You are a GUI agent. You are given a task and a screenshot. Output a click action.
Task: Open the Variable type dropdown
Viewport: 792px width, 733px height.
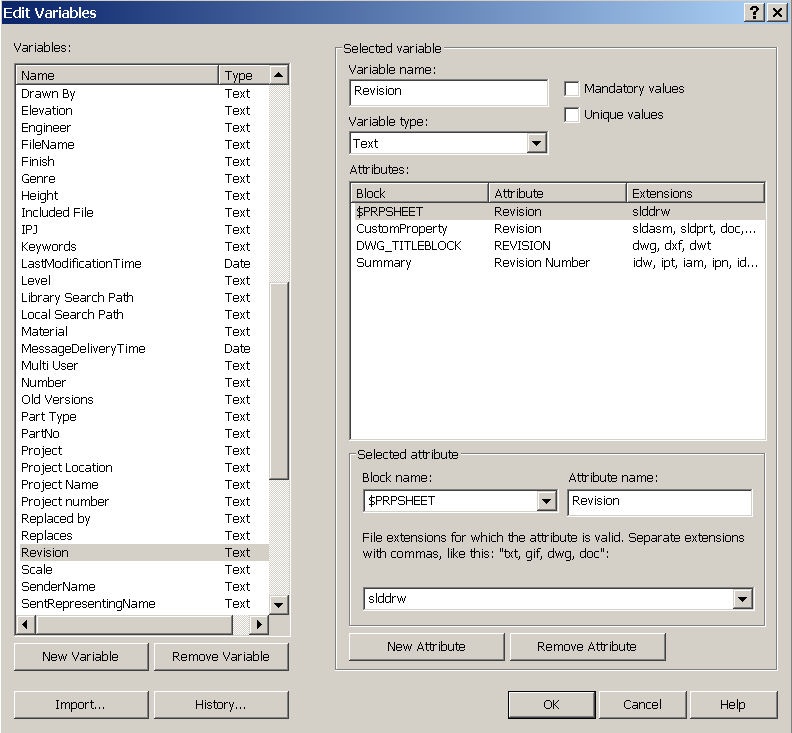coord(536,143)
